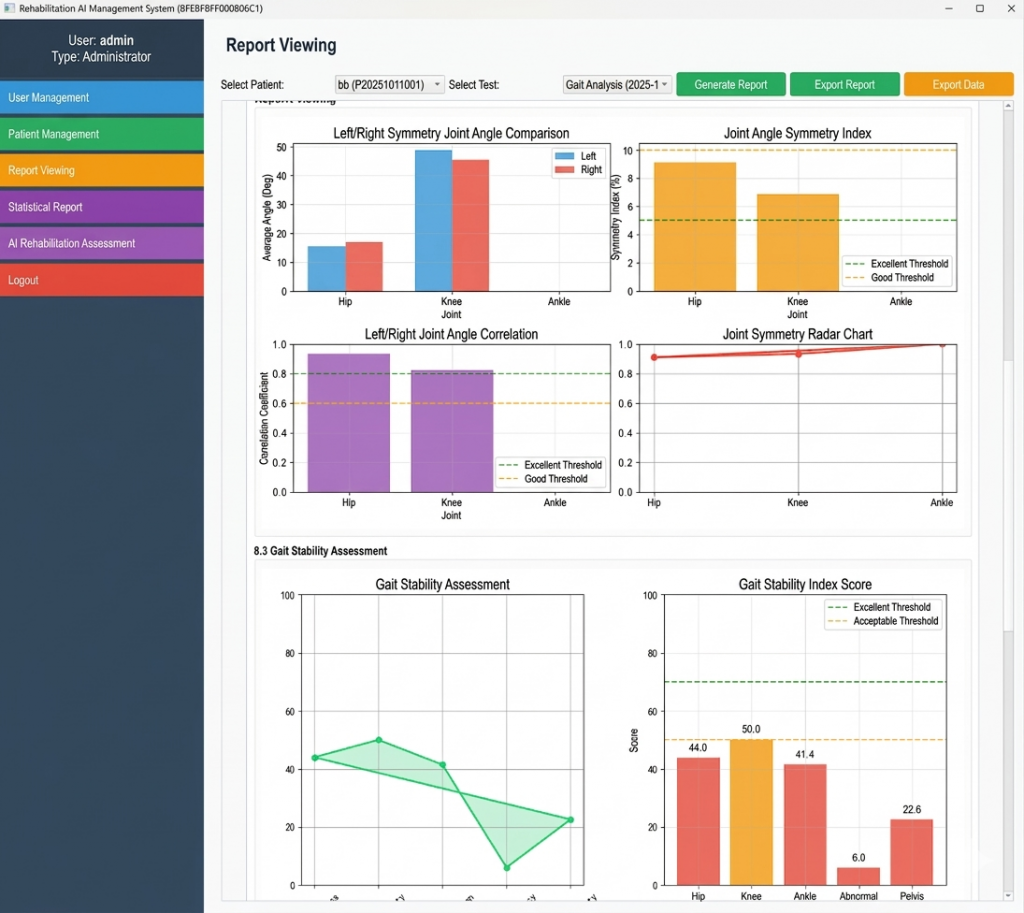Click the report area vertical scrollbar track
The height and width of the screenshot is (913, 1024).
pos(1008,500)
